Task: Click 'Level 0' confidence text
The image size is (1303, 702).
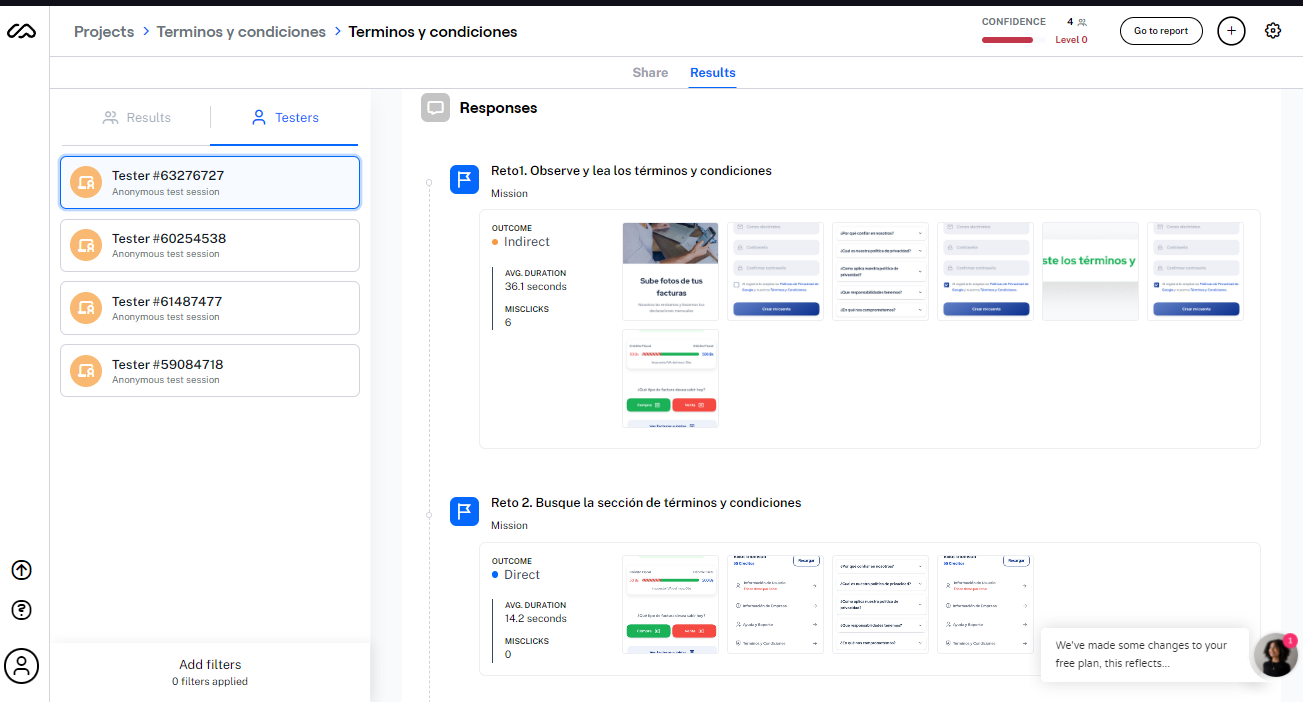Action: (x=1071, y=40)
